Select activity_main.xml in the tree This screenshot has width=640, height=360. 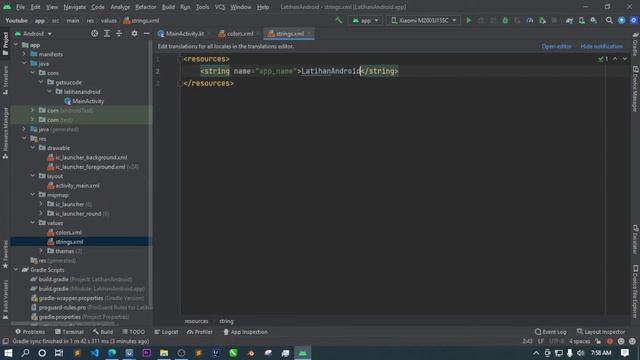pos(77,186)
